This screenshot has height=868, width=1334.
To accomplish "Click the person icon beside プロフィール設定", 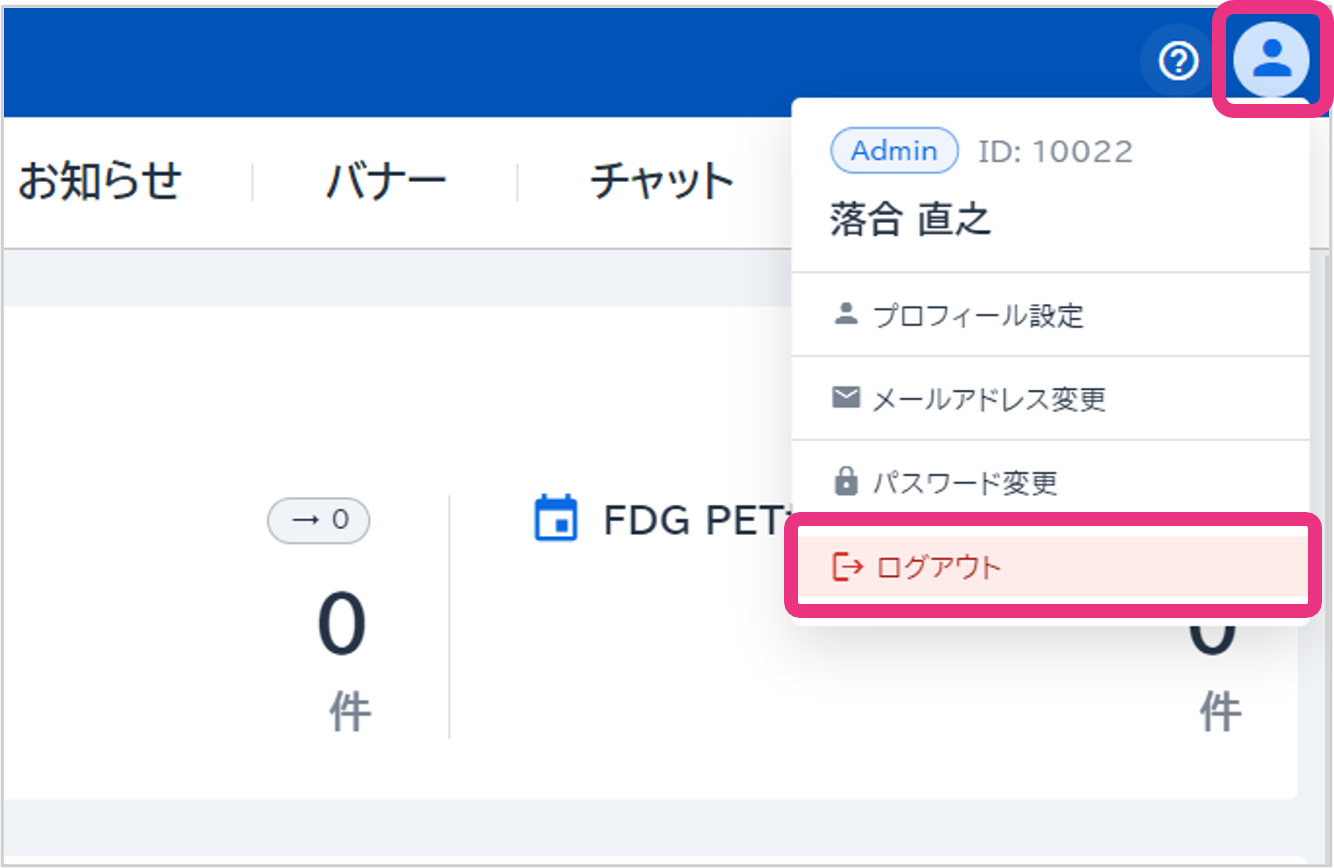I will coord(846,315).
